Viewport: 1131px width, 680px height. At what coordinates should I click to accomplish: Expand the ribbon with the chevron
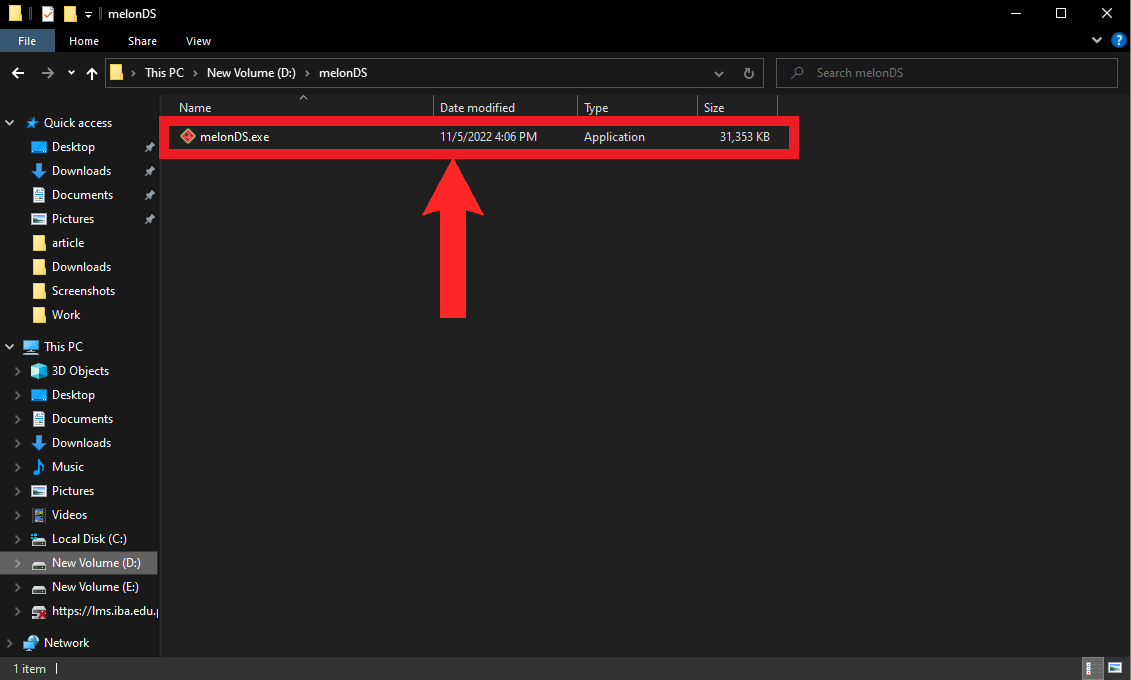pyautogui.click(x=1097, y=40)
